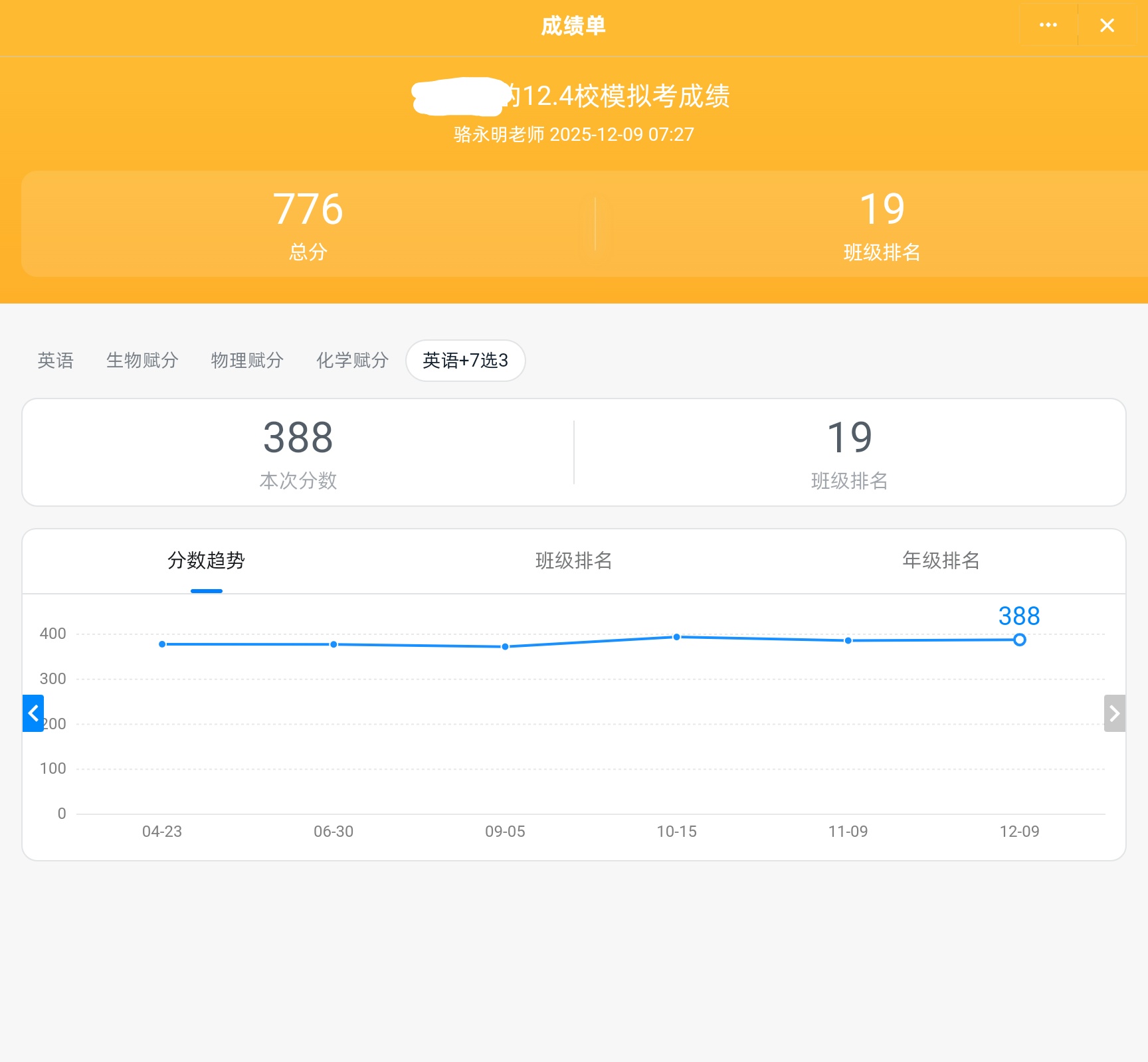Click the blue left arrow on chart
The height and width of the screenshot is (1062, 1148).
pyautogui.click(x=33, y=713)
